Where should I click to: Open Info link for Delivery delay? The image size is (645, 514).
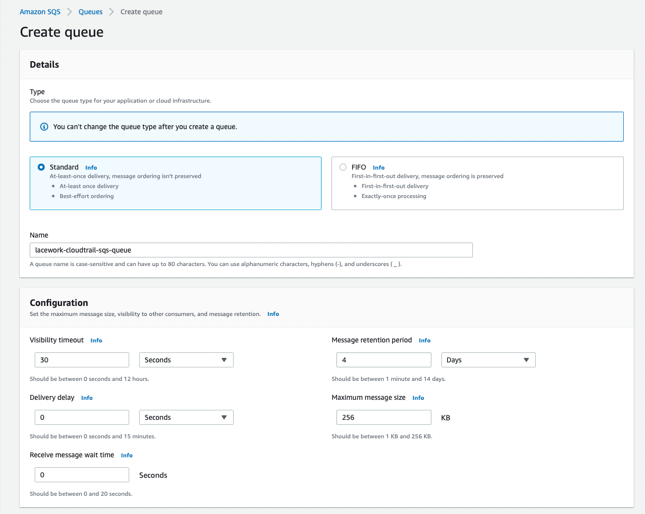pyautogui.click(x=87, y=398)
